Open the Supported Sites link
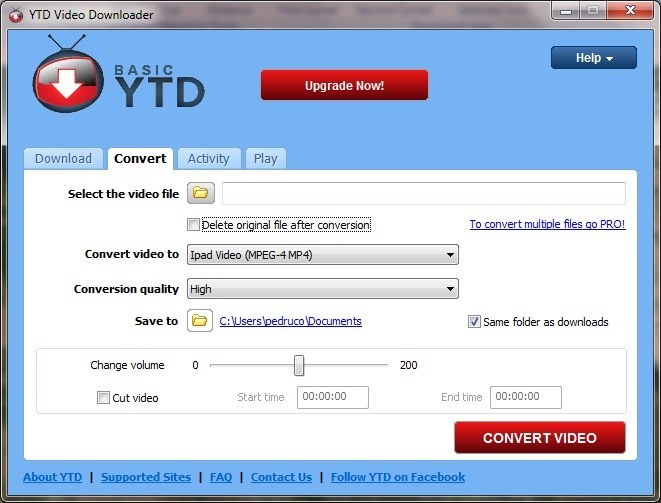This screenshot has width=661, height=503. click(x=146, y=477)
